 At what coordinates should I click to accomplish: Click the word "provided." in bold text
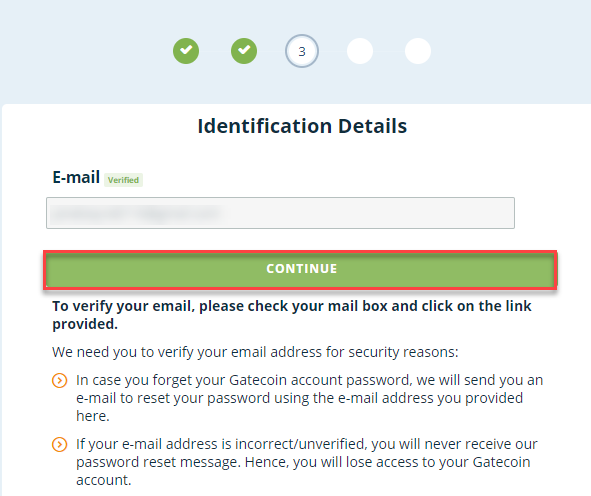(x=85, y=324)
